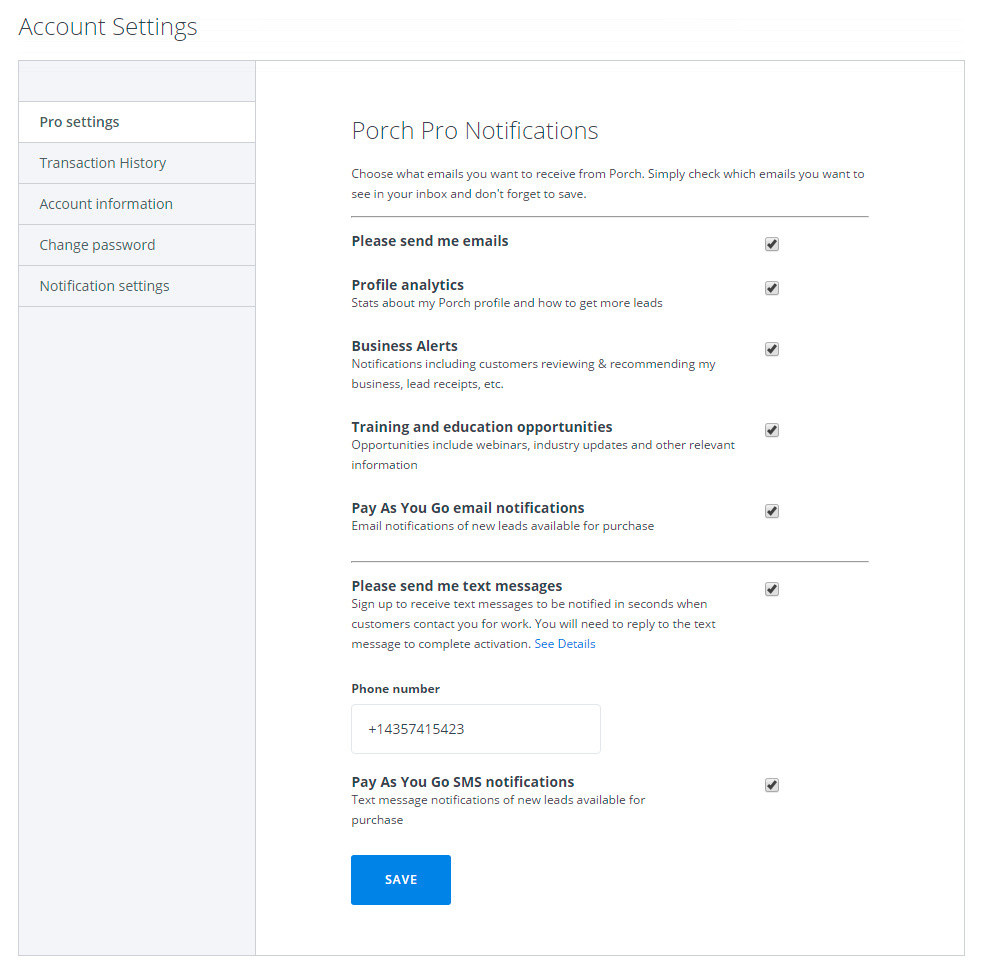Viewport: 983px width, 974px height.
Task: Click the 'Phone number' label
Action: pyautogui.click(x=396, y=689)
